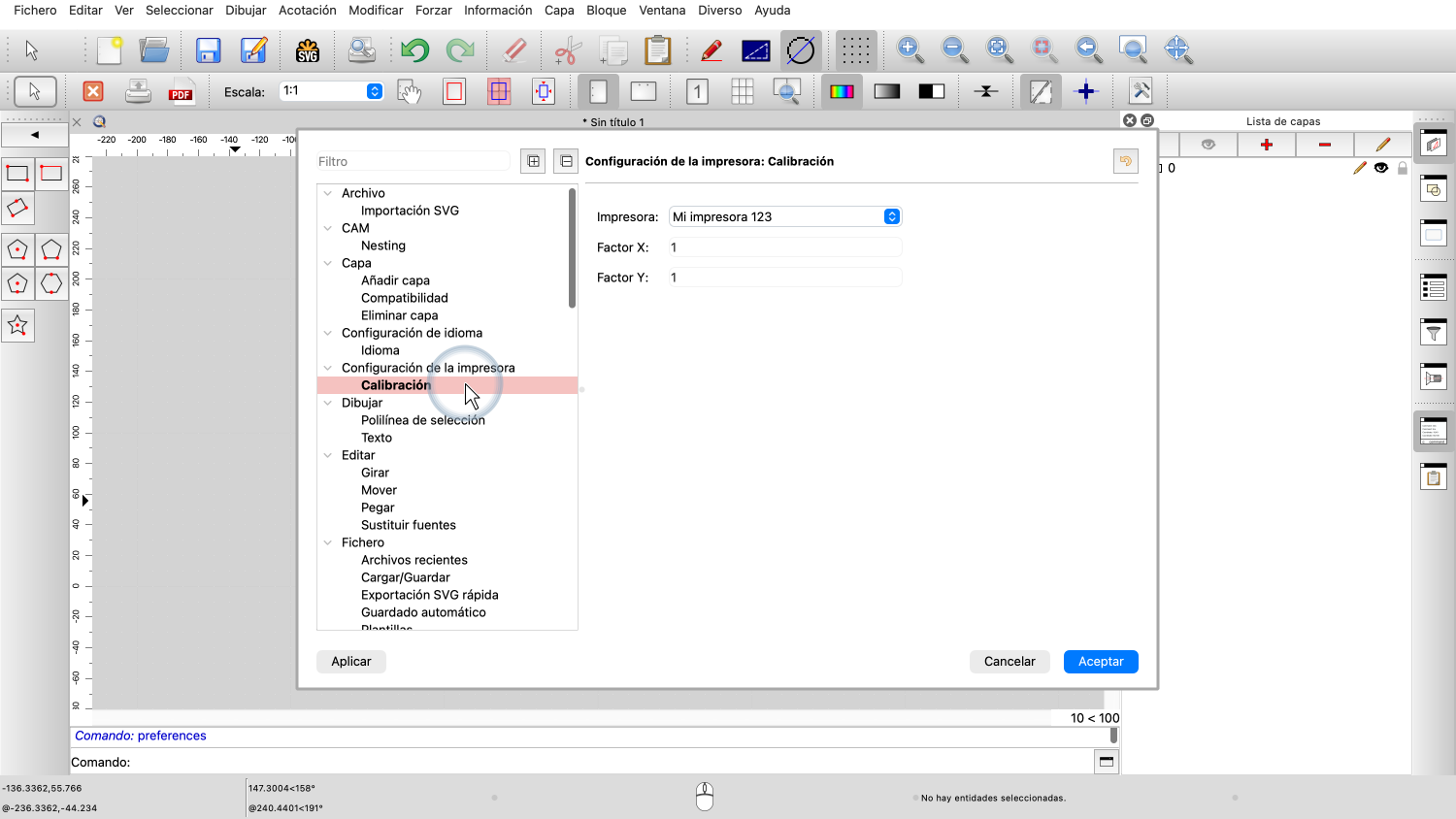Toggle the lock on layer 0
Viewport: 1456px width, 819px height.
point(1403,168)
